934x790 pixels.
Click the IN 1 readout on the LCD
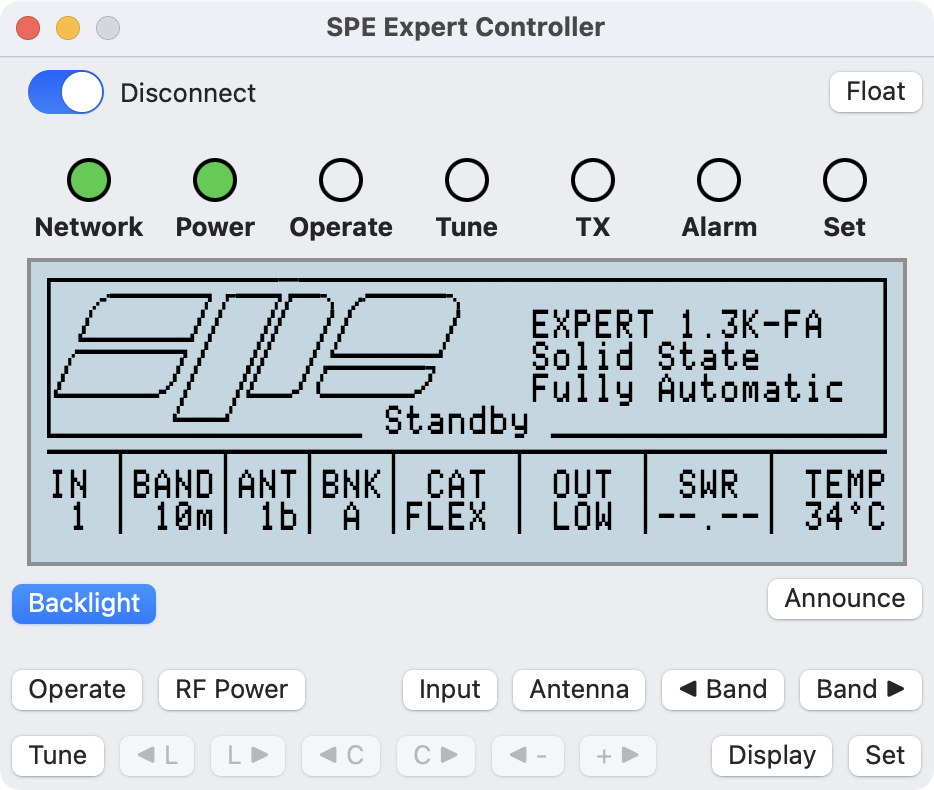tap(69, 499)
